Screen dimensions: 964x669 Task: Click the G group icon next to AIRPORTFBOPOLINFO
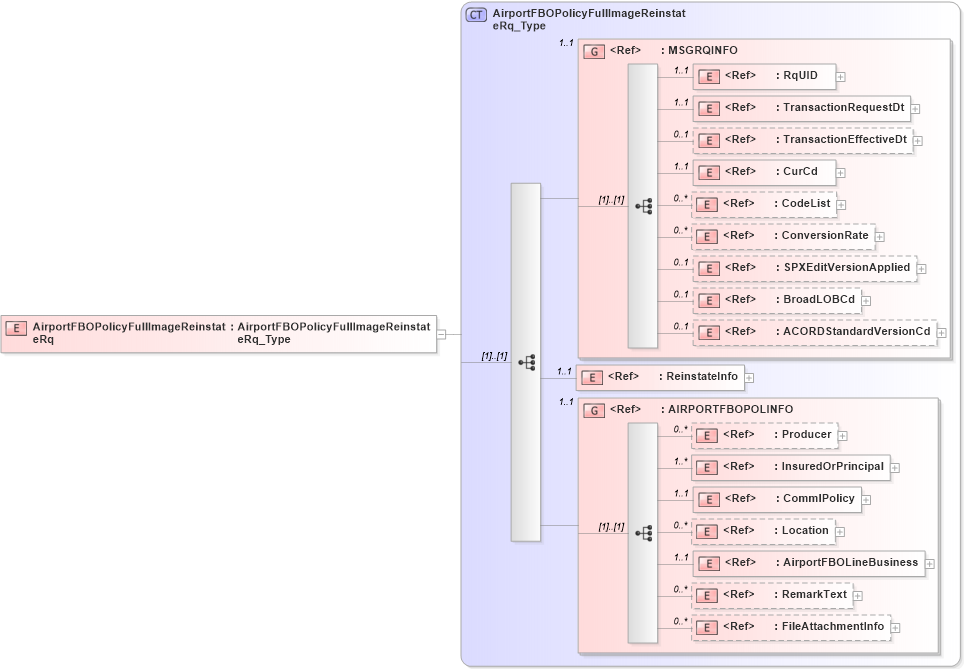pyautogui.click(x=594, y=409)
